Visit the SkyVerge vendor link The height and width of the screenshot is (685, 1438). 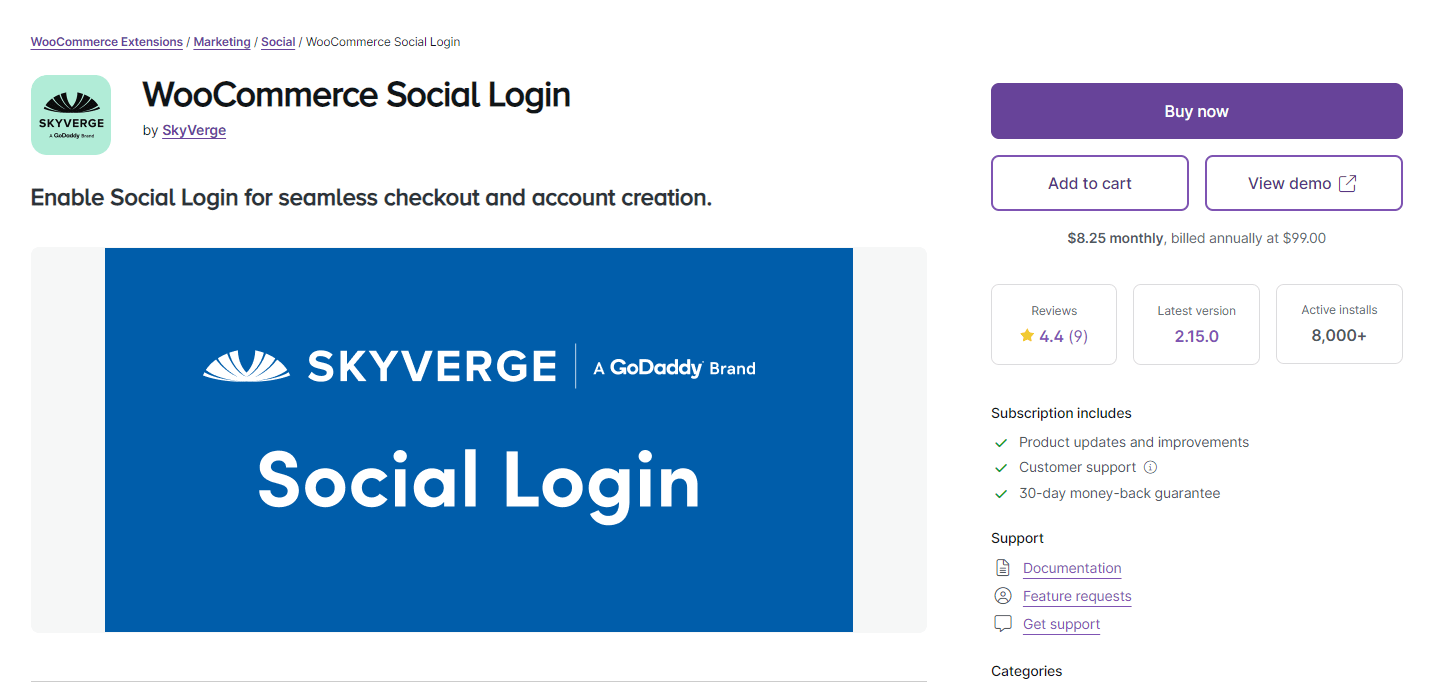(193, 130)
